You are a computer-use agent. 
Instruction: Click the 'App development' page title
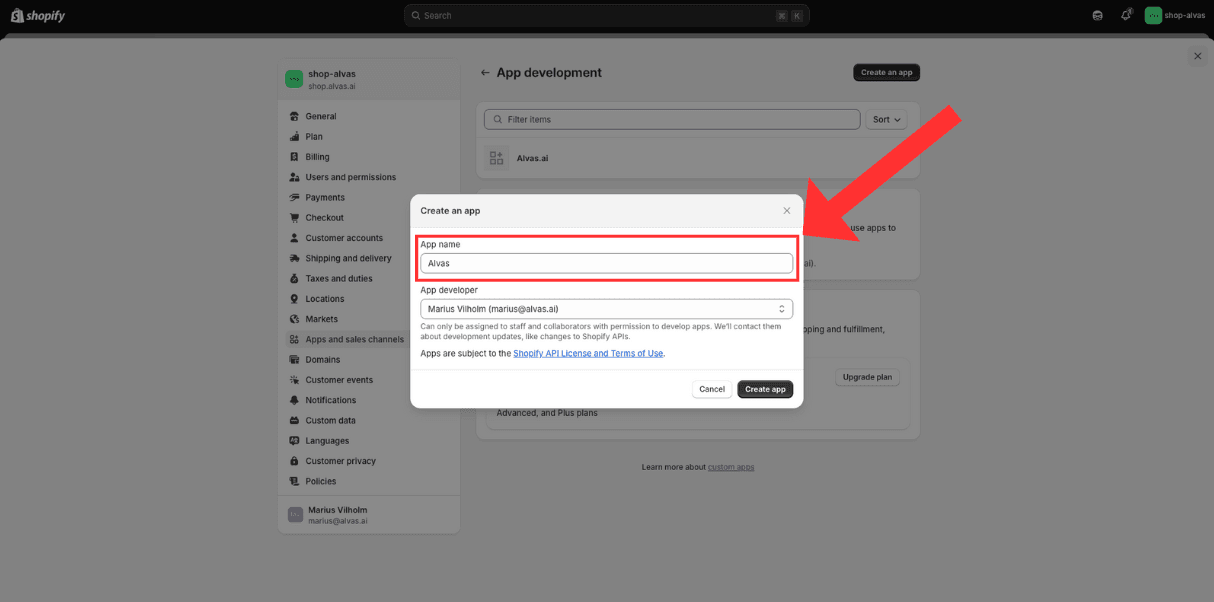click(x=549, y=73)
